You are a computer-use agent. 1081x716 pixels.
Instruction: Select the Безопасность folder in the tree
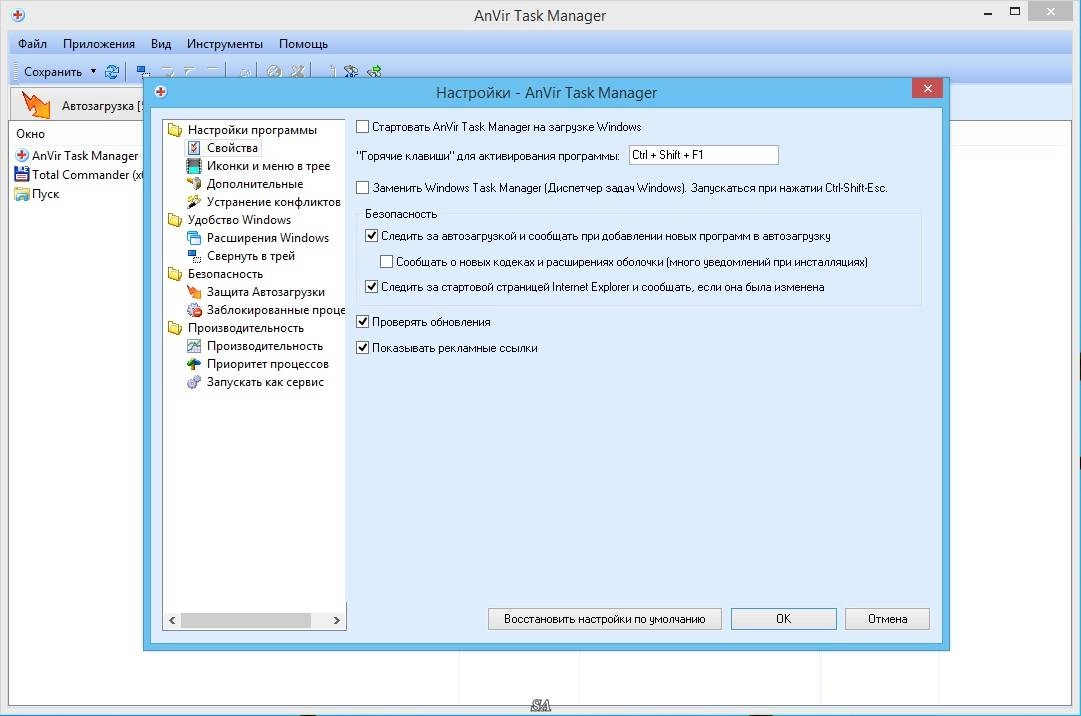click(x=215, y=274)
